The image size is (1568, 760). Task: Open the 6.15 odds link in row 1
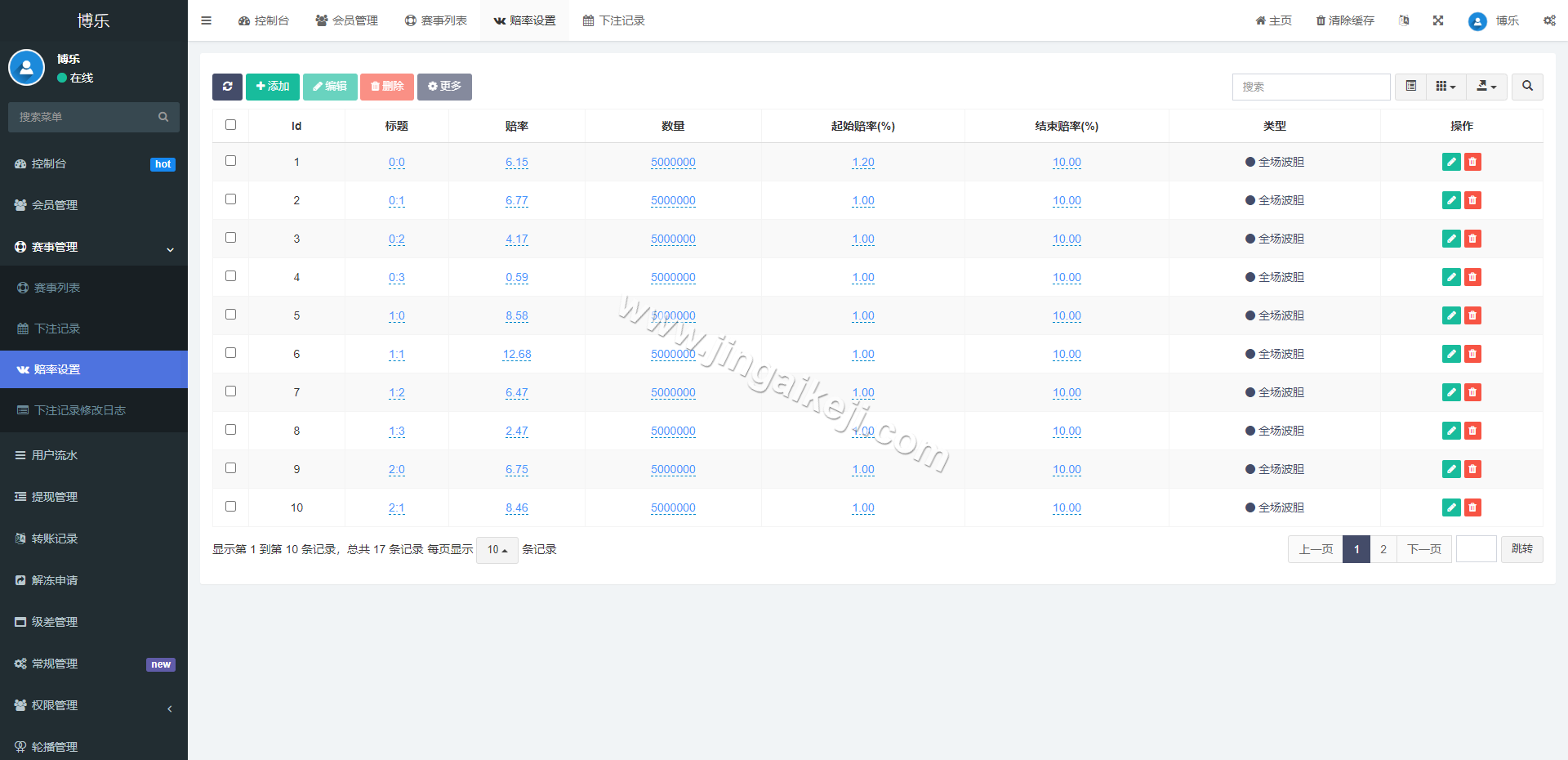point(516,162)
